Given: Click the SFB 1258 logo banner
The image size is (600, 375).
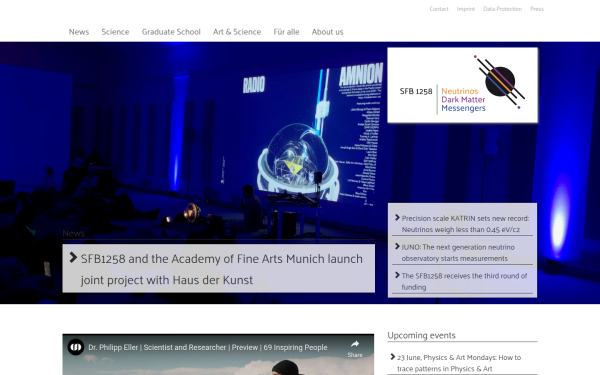Looking at the screenshot, I should click(462, 85).
